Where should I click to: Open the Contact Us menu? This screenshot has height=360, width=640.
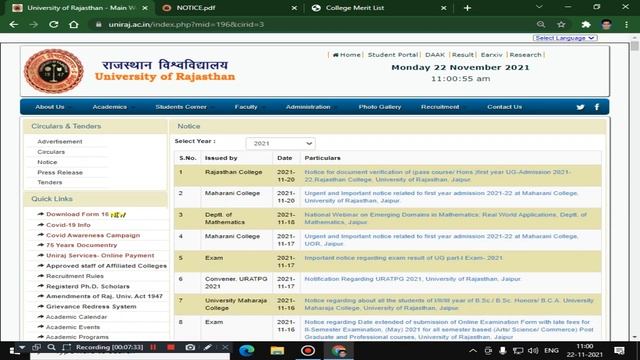[x=504, y=107]
